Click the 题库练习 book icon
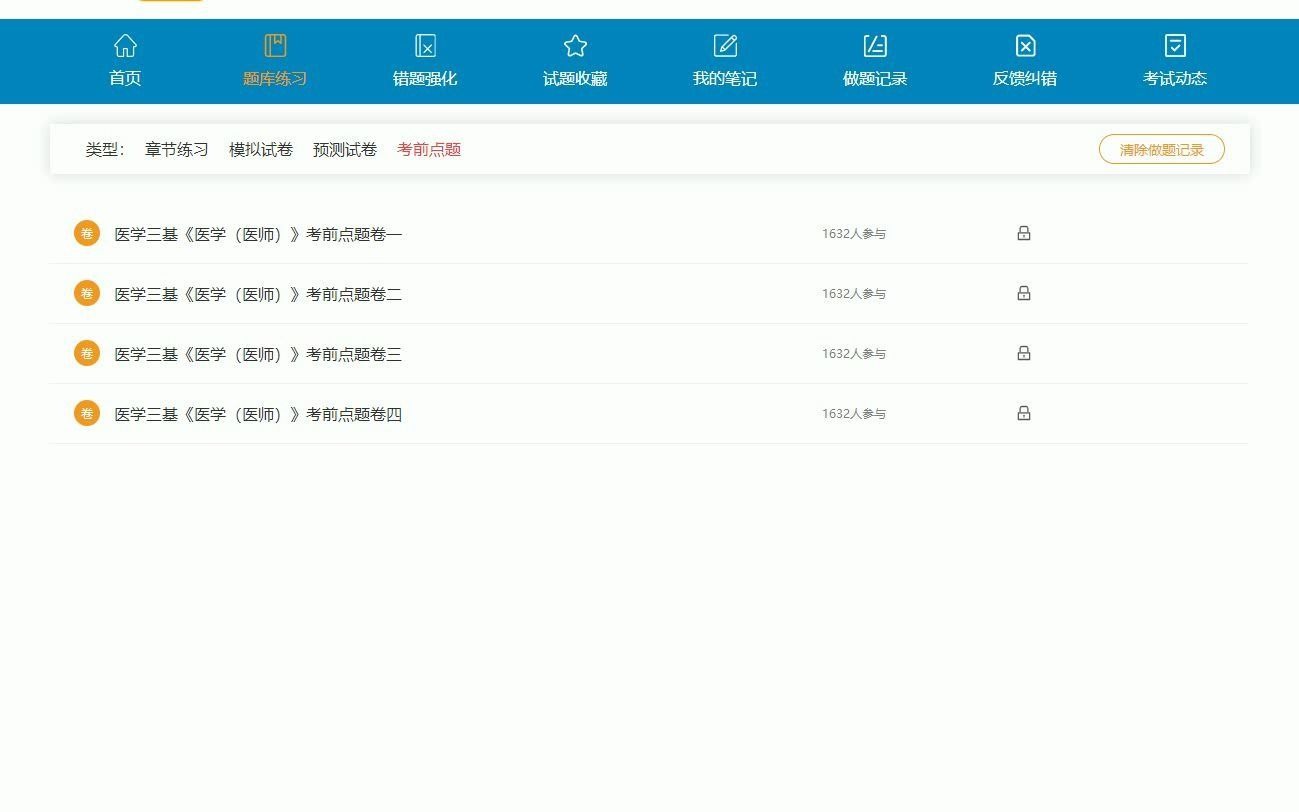 tap(275, 46)
